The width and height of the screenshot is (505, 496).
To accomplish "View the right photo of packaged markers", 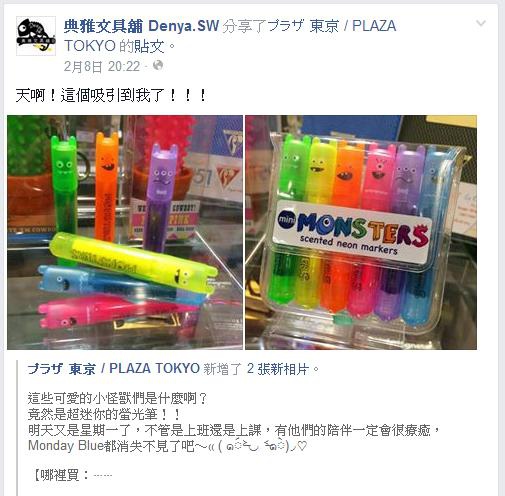I will pos(361,232).
